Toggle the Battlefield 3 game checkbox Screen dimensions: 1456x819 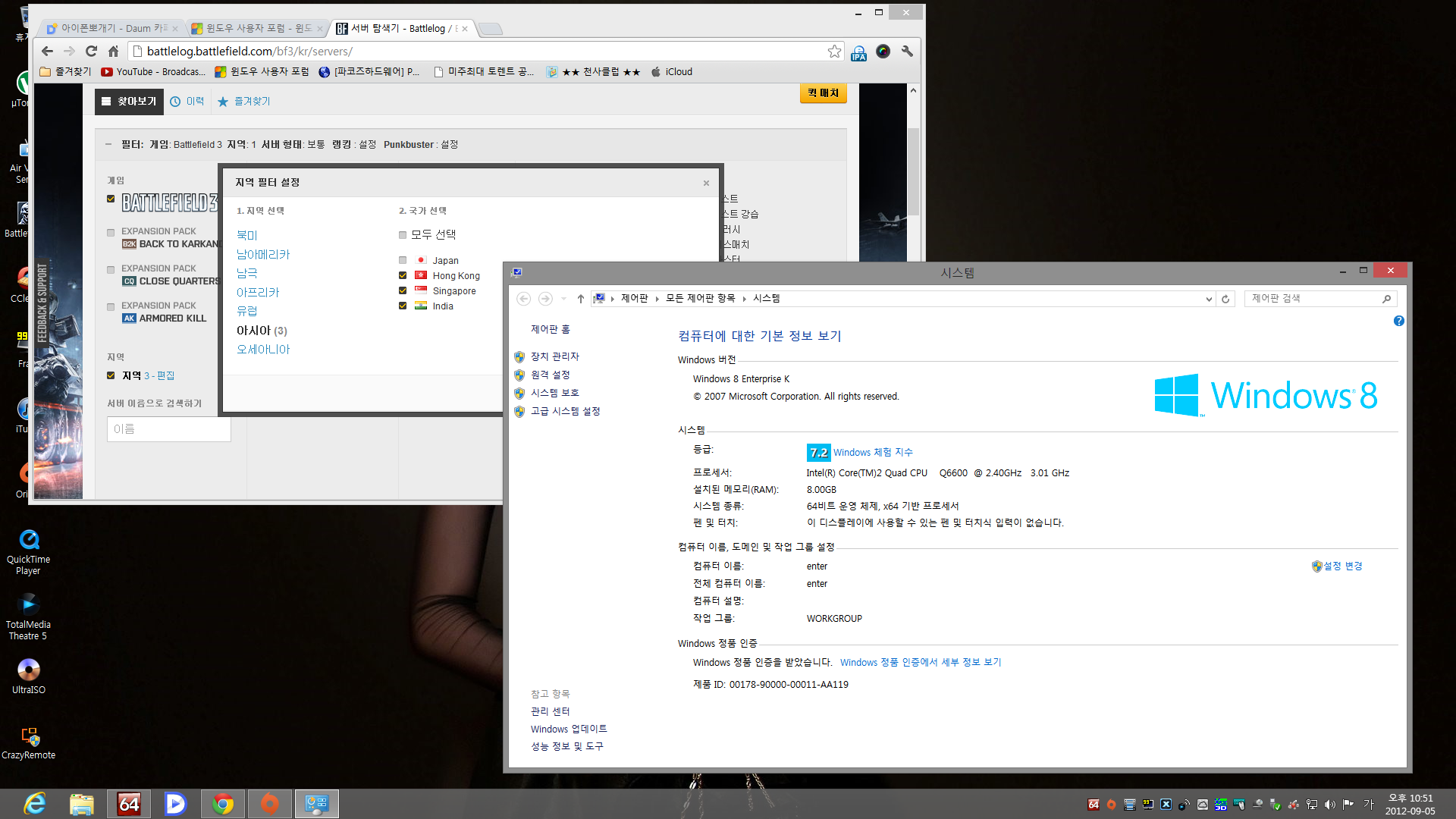(111, 199)
